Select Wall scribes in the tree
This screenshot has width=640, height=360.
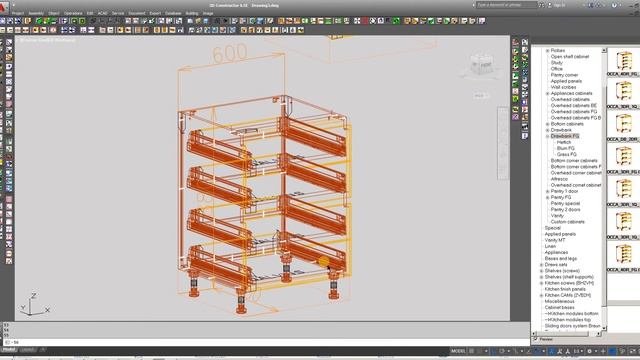click(x=564, y=87)
